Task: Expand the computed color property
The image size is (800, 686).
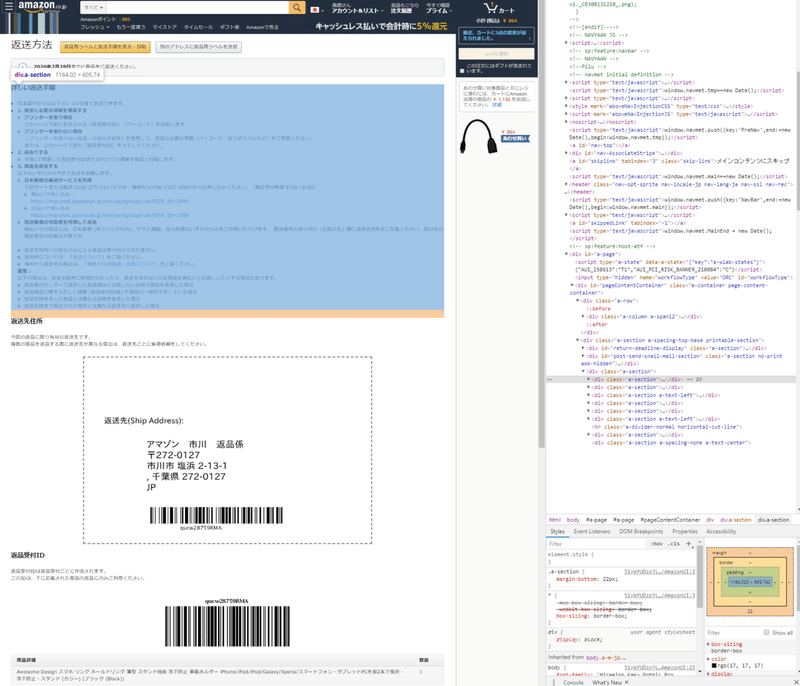Action: pos(708,659)
